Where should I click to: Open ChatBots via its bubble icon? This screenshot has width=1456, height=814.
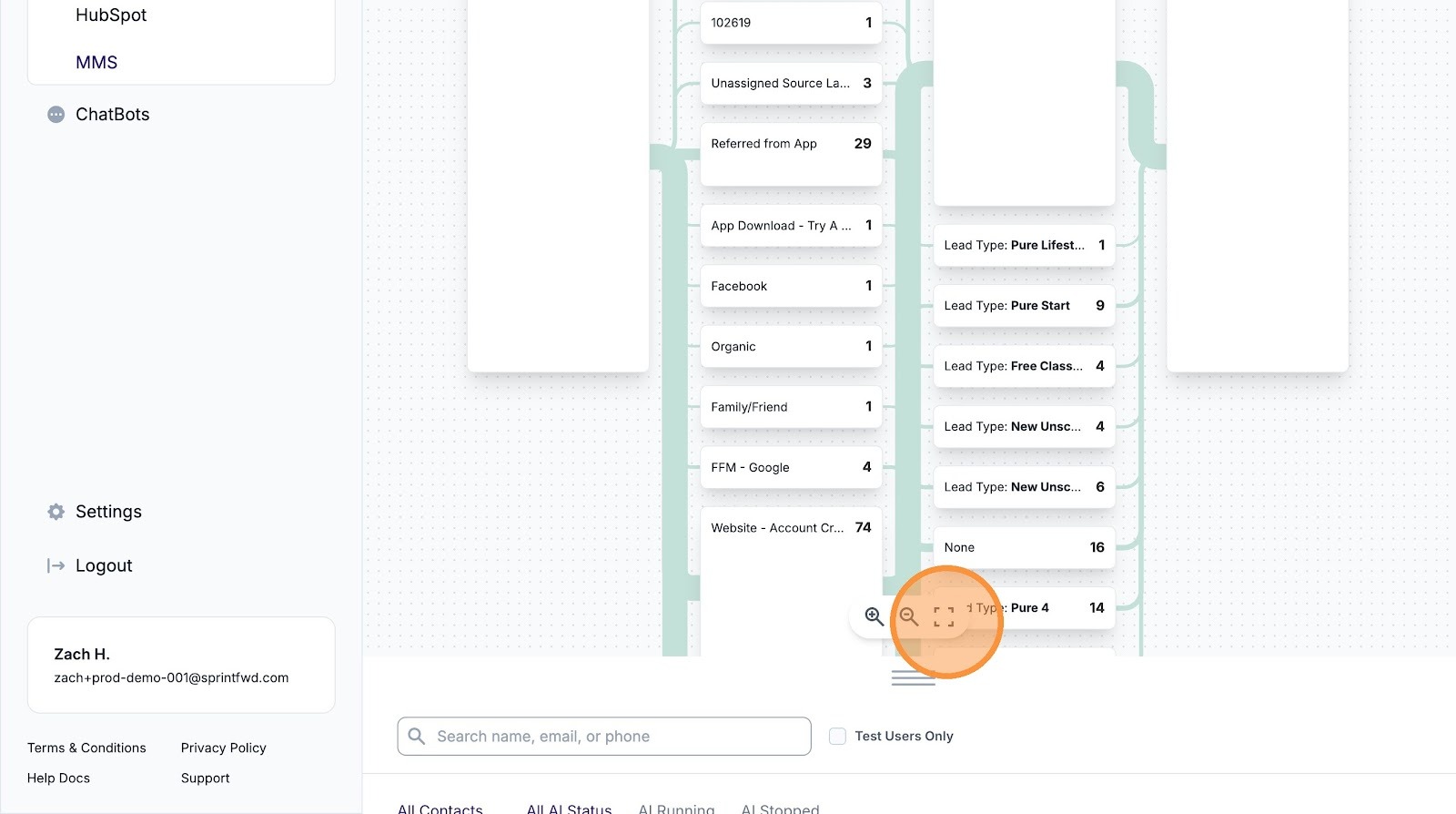56,115
